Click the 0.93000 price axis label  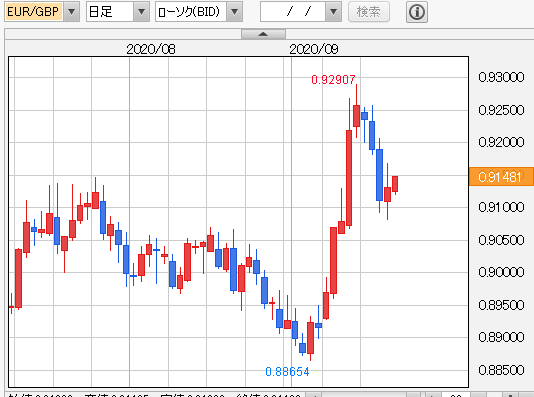coord(501,77)
